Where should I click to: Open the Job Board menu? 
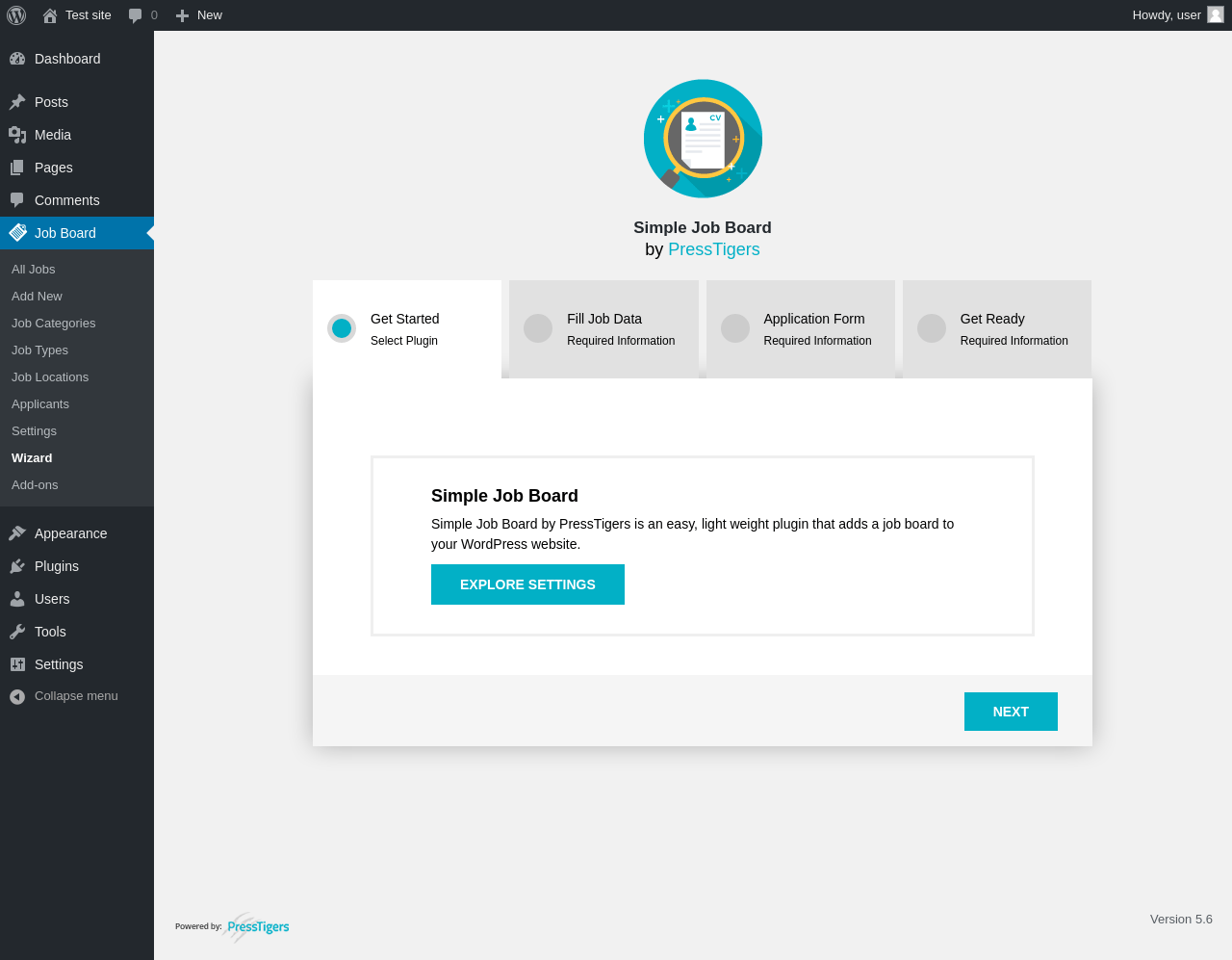[77, 233]
